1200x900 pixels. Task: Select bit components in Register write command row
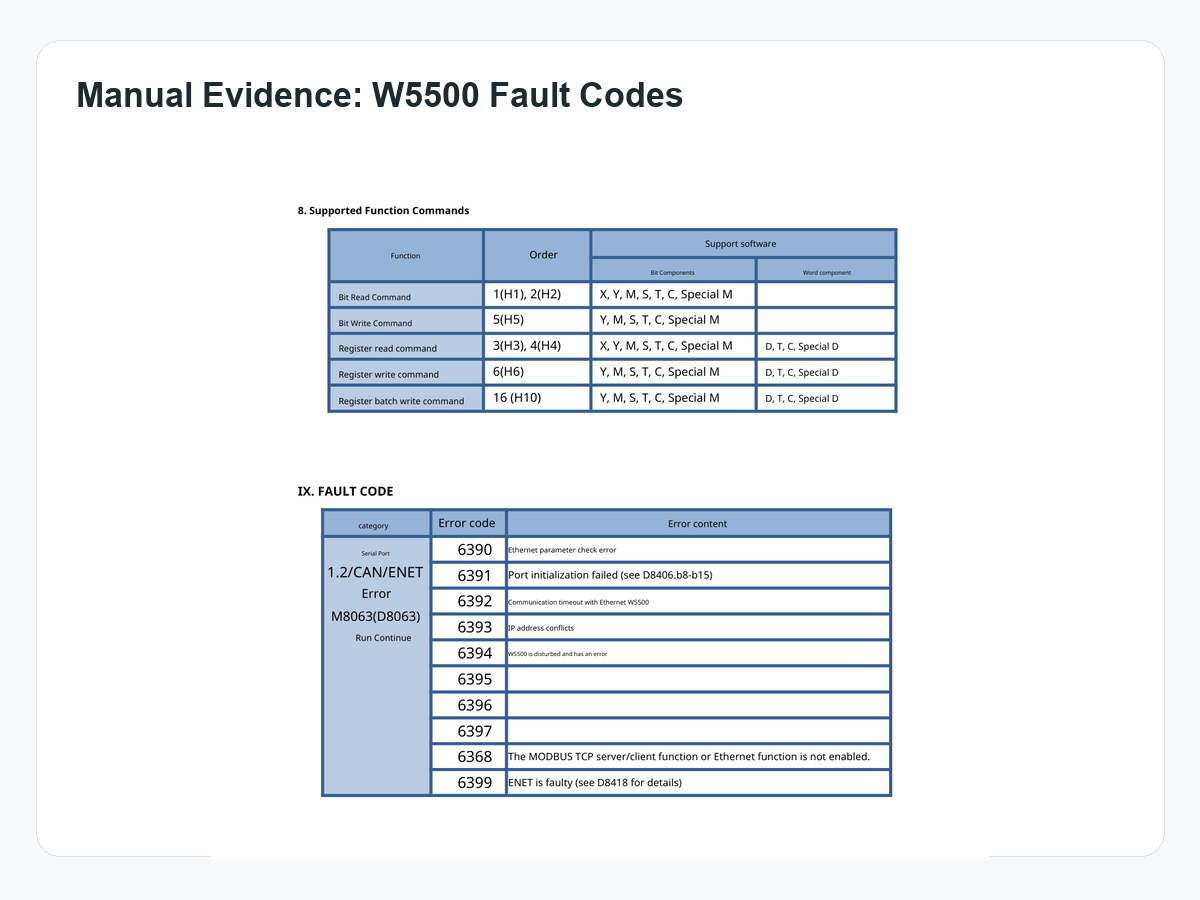coord(659,372)
